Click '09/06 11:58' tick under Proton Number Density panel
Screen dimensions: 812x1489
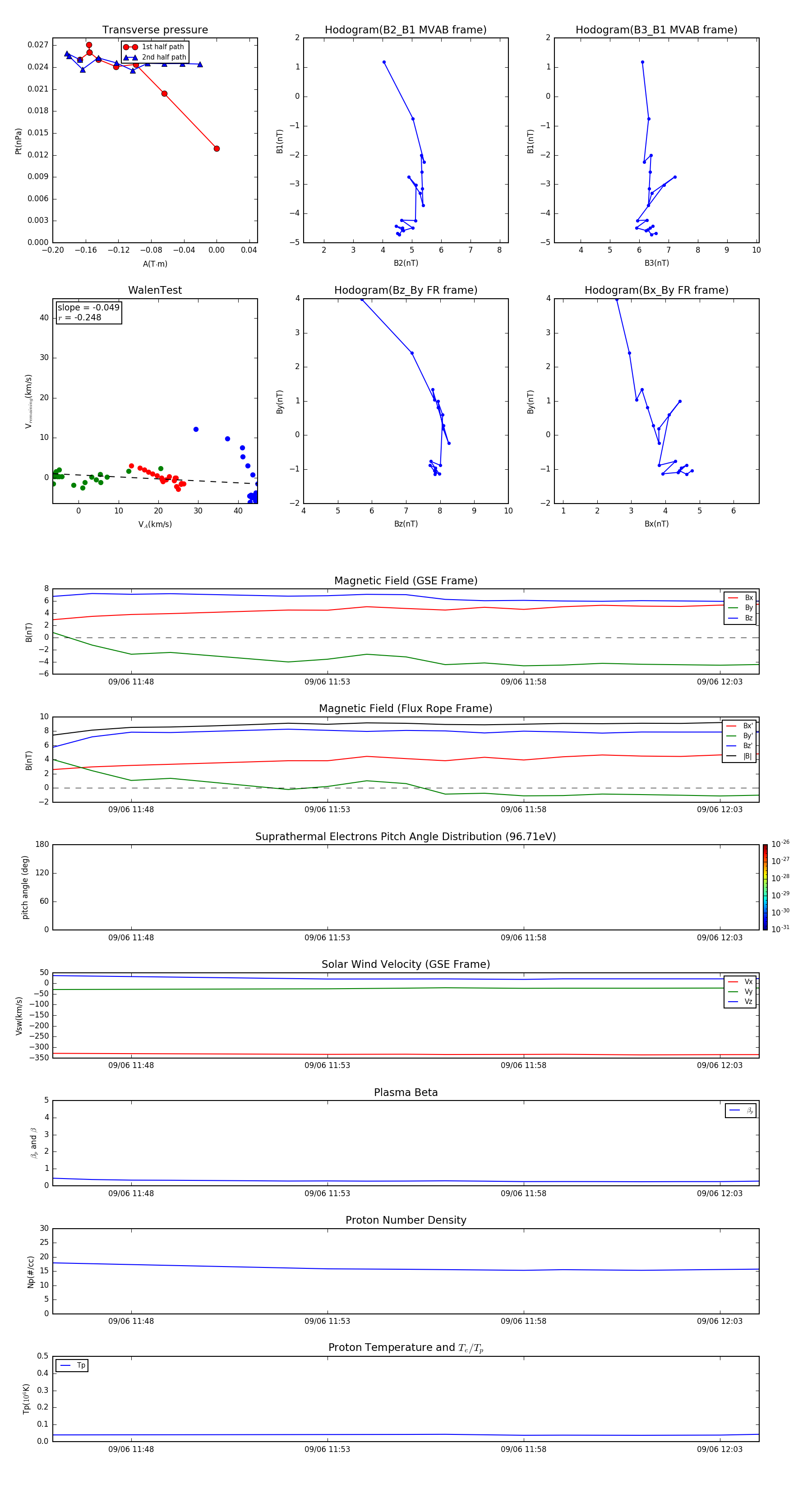click(524, 1321)
